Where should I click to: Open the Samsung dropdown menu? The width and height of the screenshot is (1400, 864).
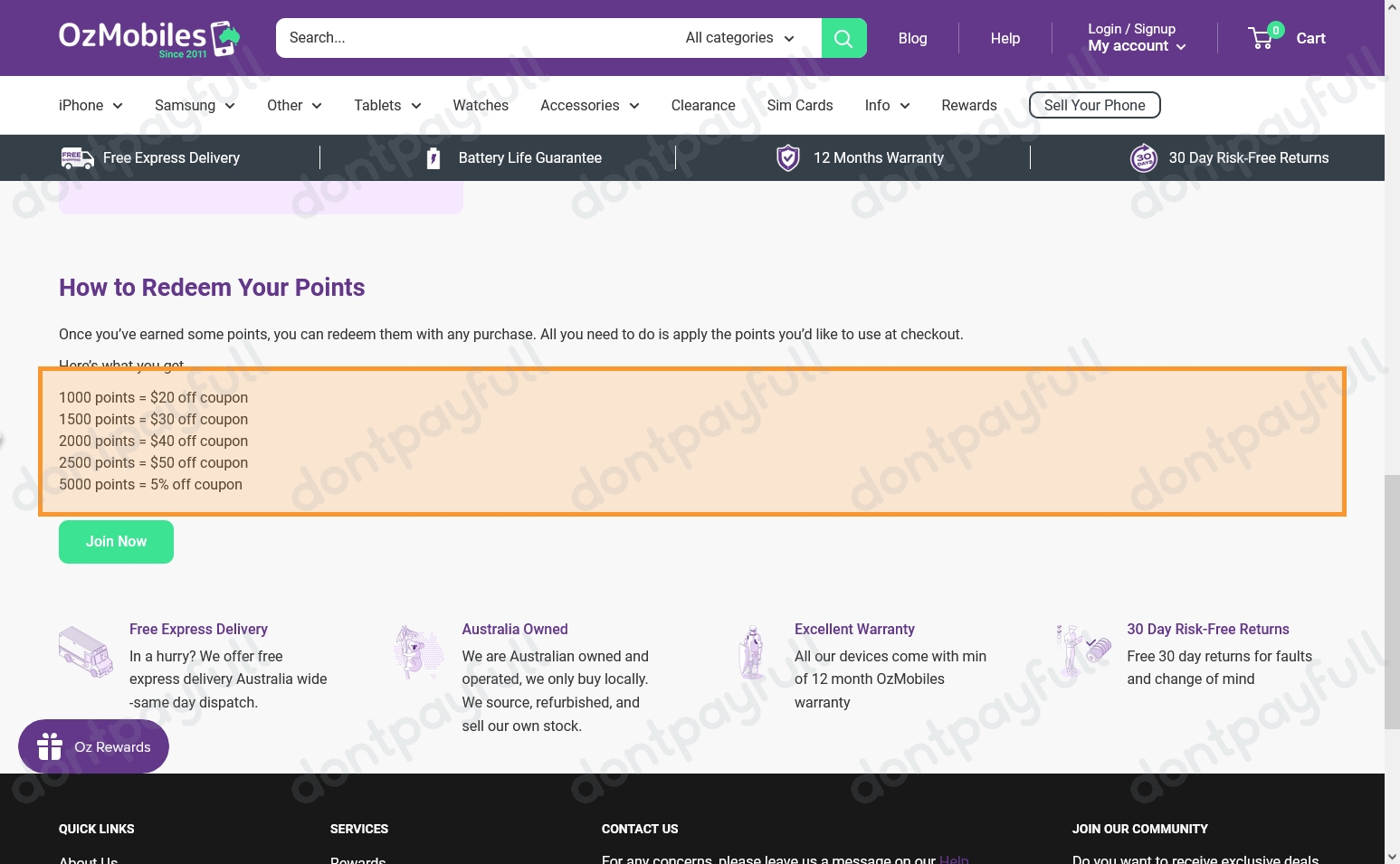(195, 106)
